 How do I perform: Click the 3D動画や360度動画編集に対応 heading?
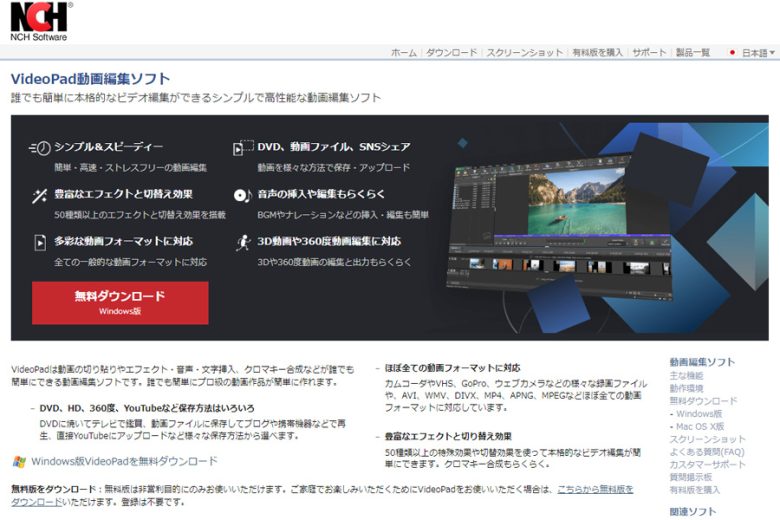329,241
